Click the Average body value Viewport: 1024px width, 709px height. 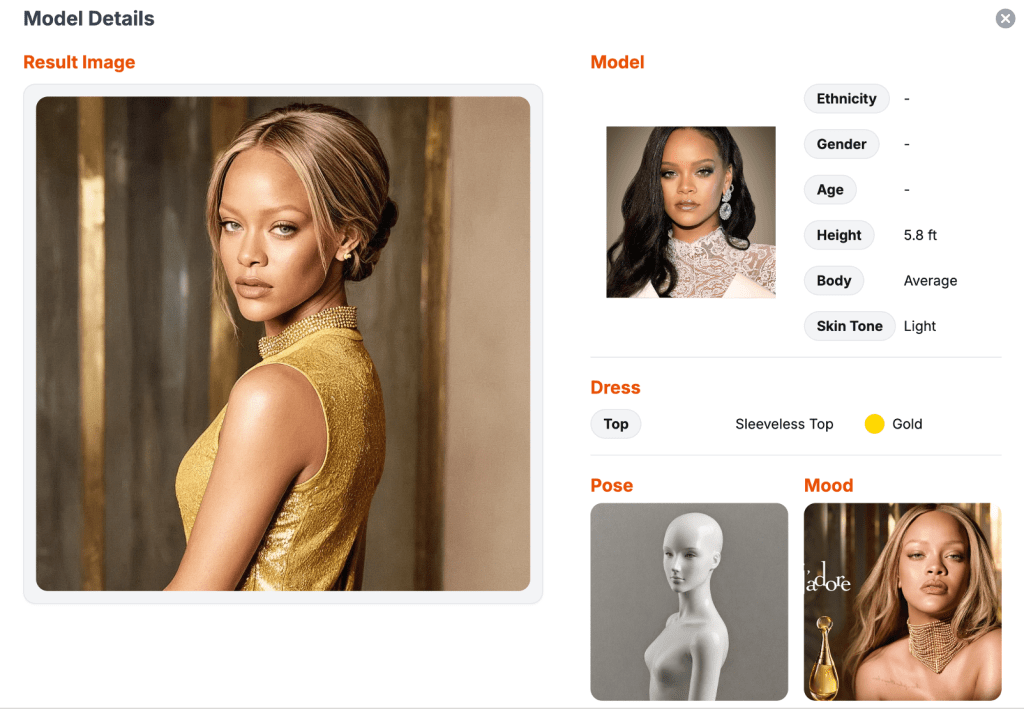930,281
